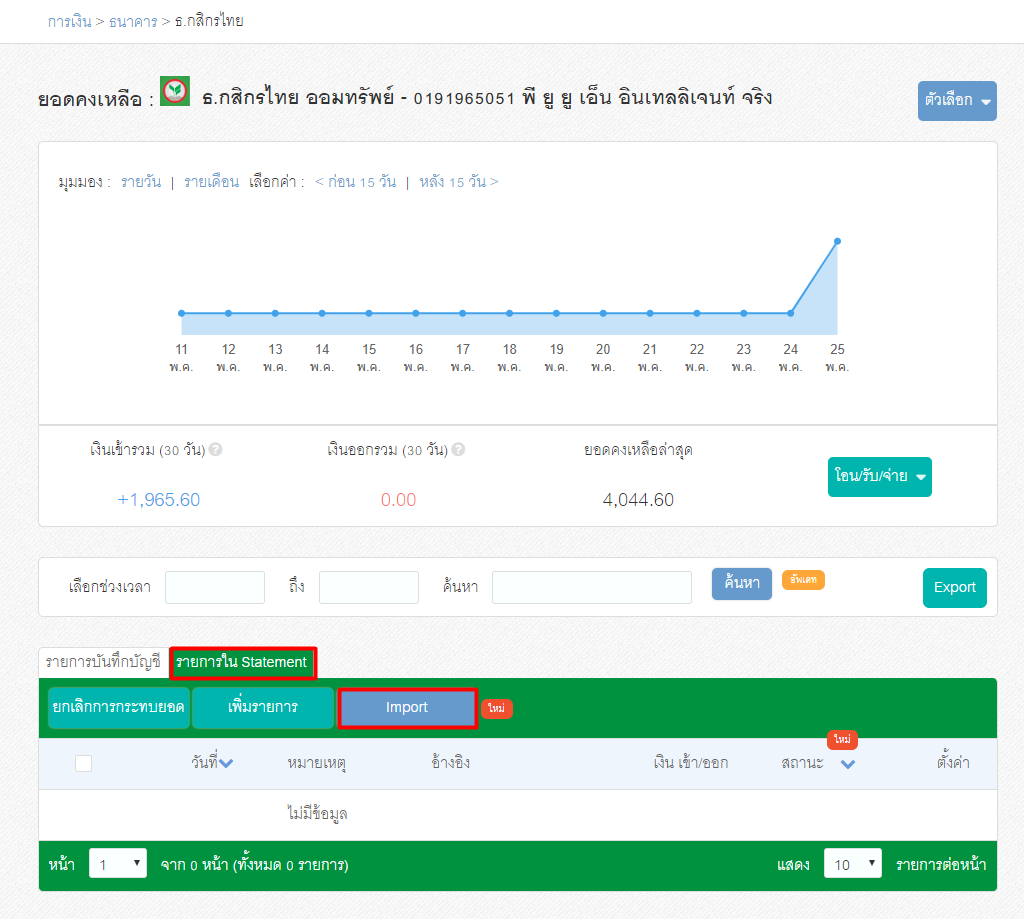Image resolution: width=1024 pixels, height=919 pixels.
Task: Click help icon next to เงินเข้ารวม (30 วัน)
Action: click(x=216, y=449)
